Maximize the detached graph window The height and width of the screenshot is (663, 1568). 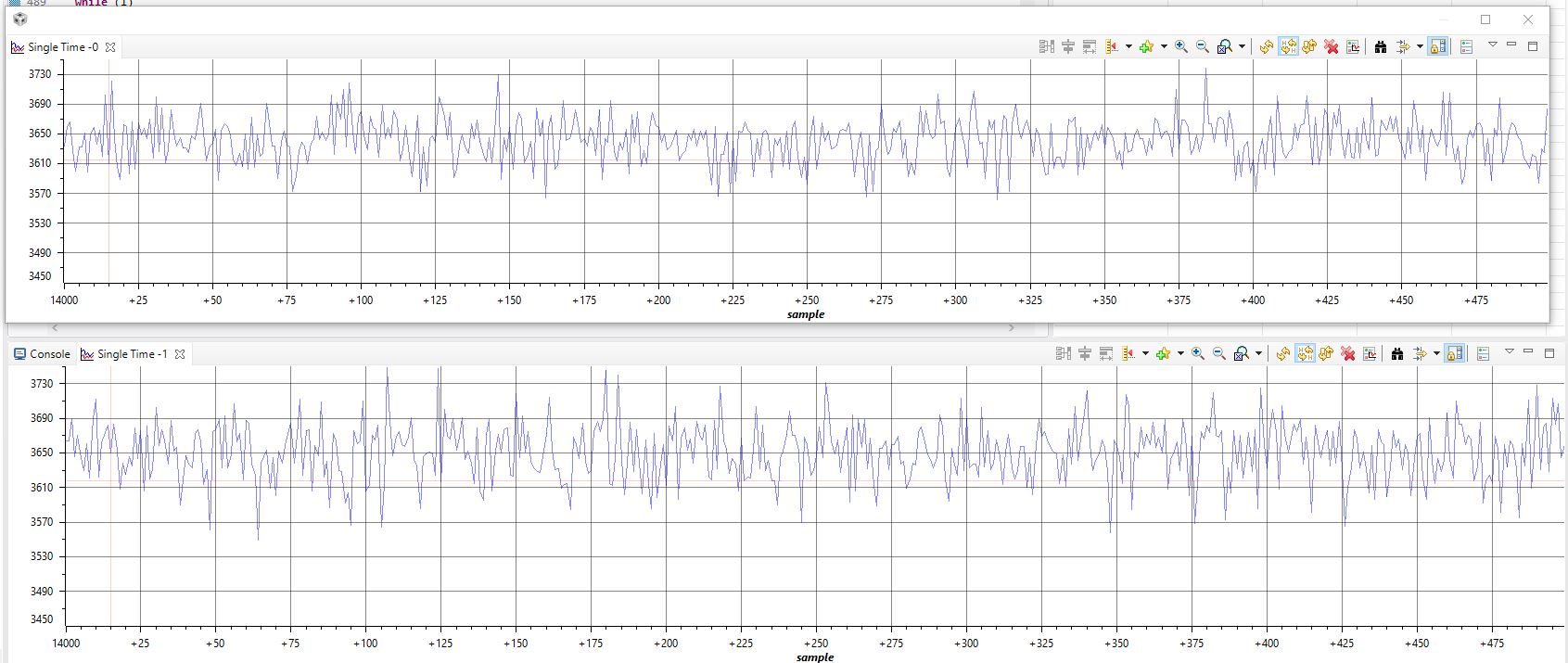point(1485,19)
